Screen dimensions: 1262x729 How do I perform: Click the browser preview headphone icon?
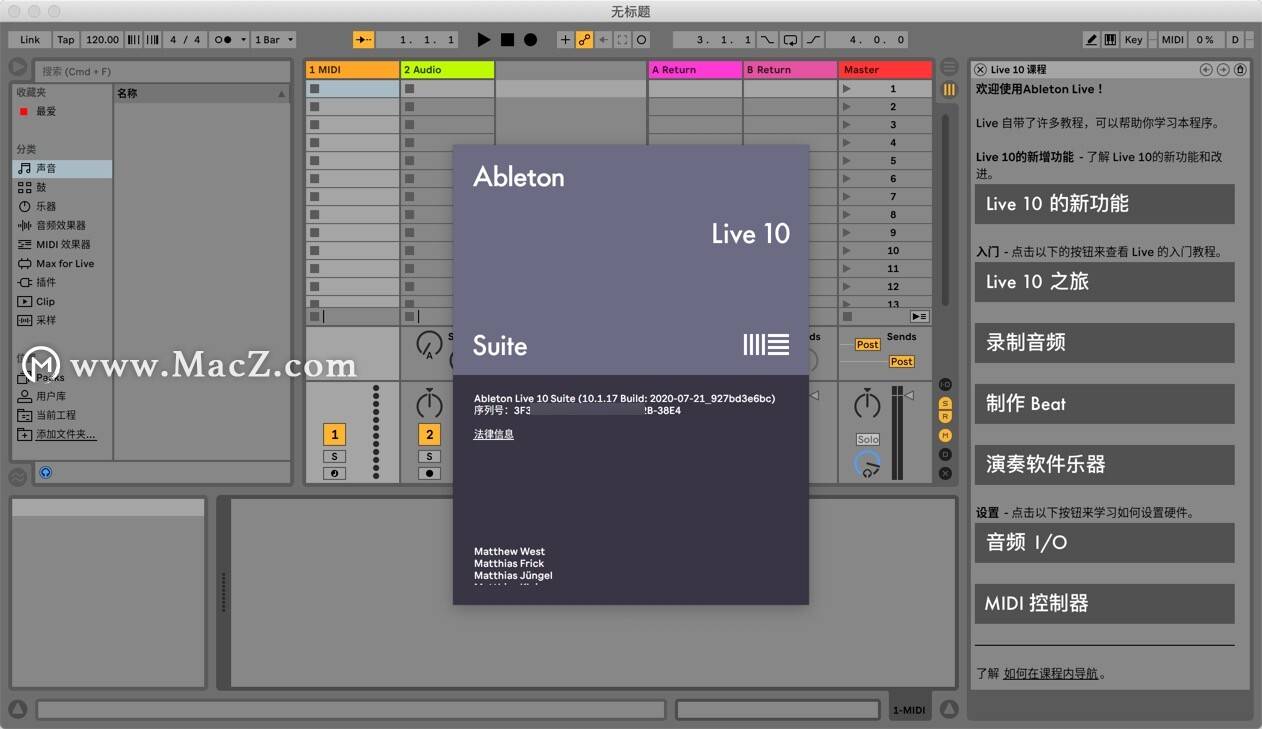pyautogui.click(x=46, y=472)
